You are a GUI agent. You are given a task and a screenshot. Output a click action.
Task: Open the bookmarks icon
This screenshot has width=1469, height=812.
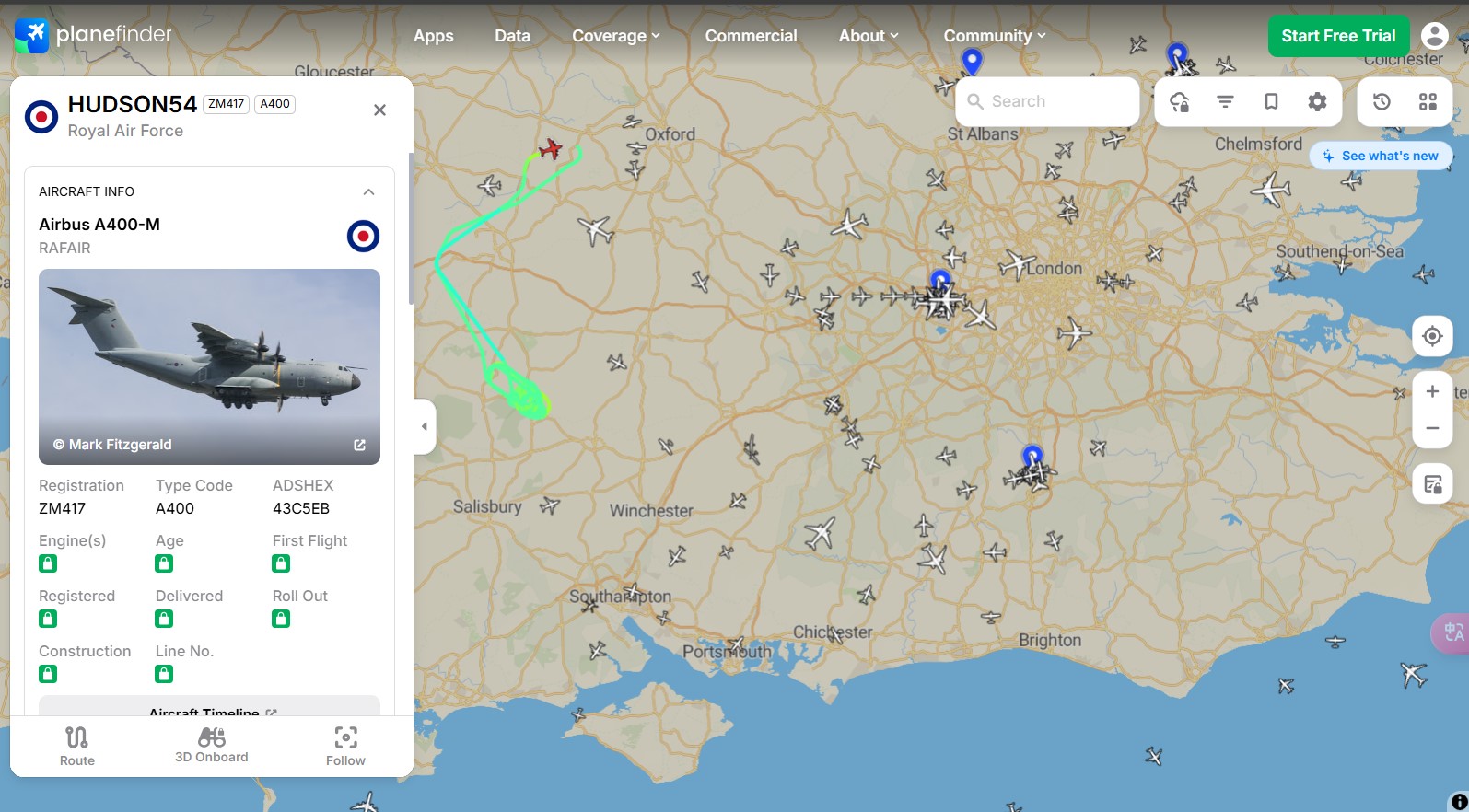point(1271,101)
